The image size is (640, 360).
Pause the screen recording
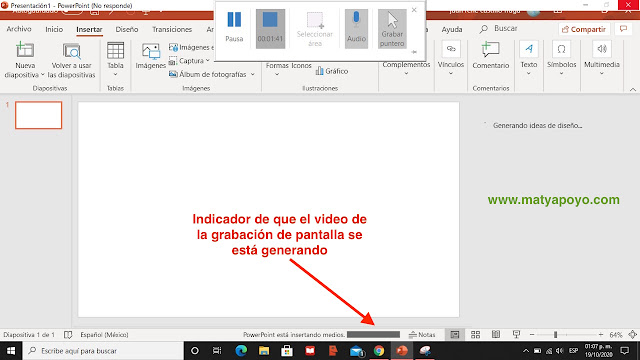[x=234, y=27]
